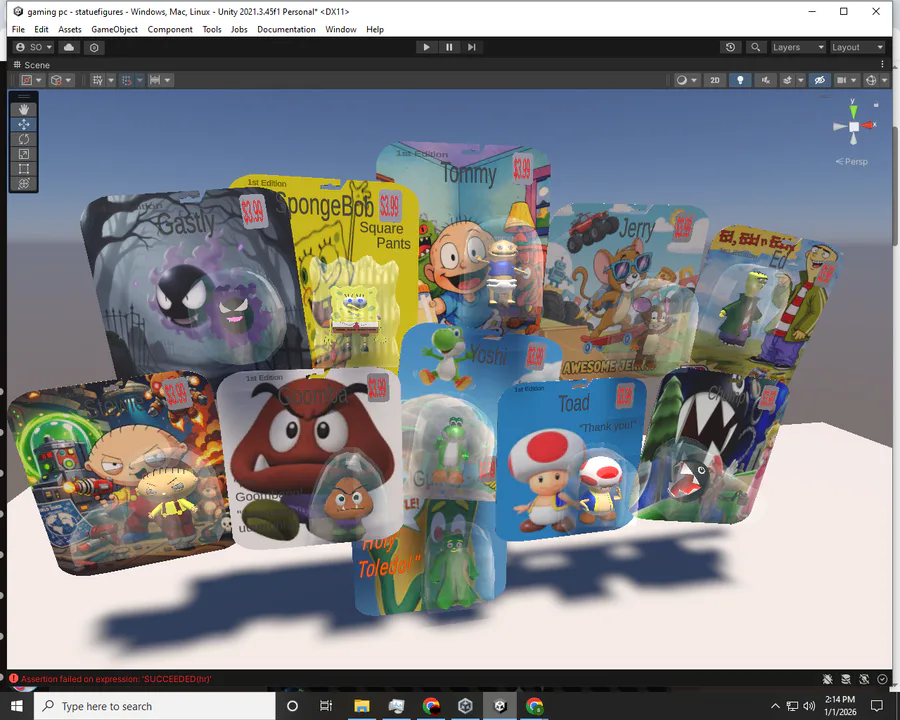The height and width of the screenshot is (720, 900).
Task: Toggle scene audio mute button
Action: 766,80
